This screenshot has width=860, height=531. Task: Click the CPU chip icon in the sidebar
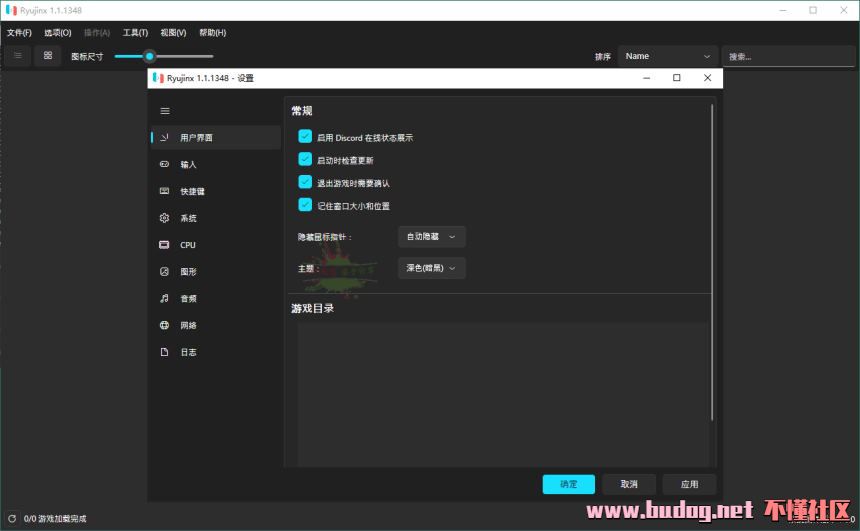164,245
